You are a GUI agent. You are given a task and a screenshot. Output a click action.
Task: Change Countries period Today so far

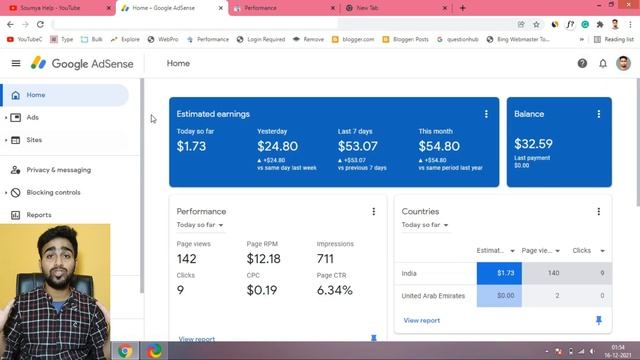click(x=425, y=225)
